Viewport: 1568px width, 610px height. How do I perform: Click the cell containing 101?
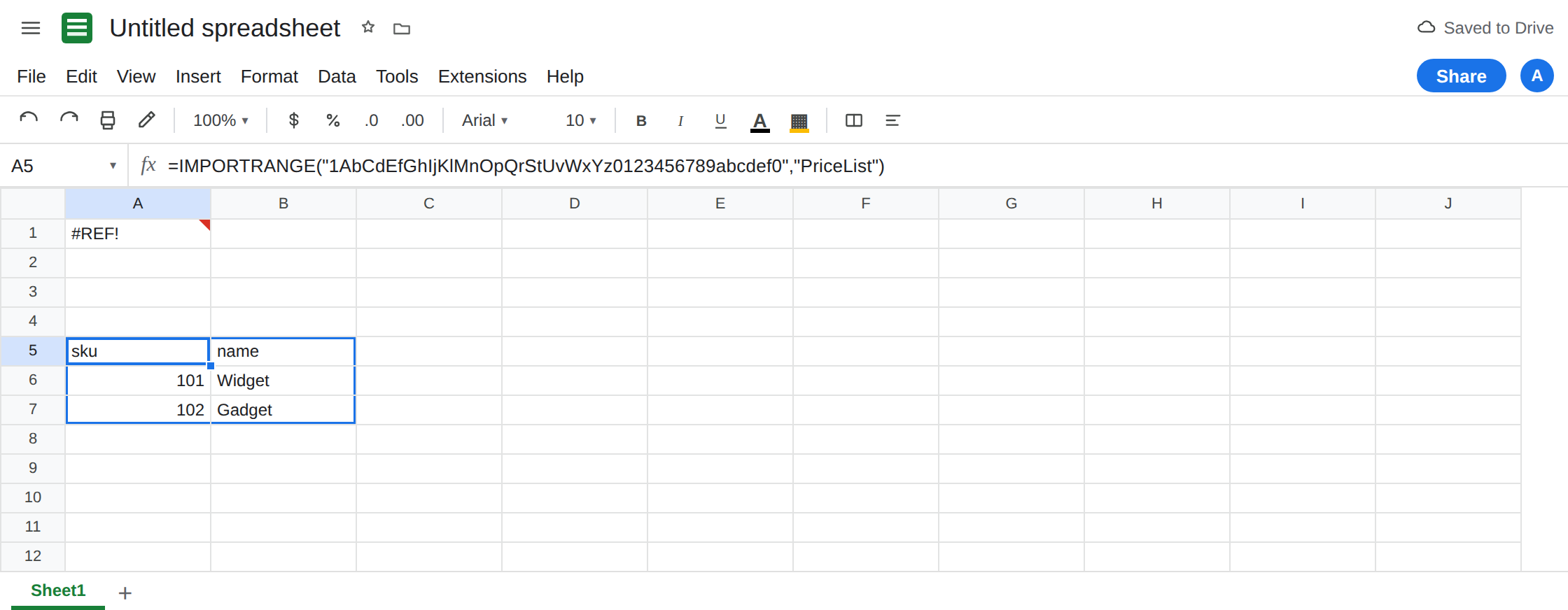click(x=138, y=381)
